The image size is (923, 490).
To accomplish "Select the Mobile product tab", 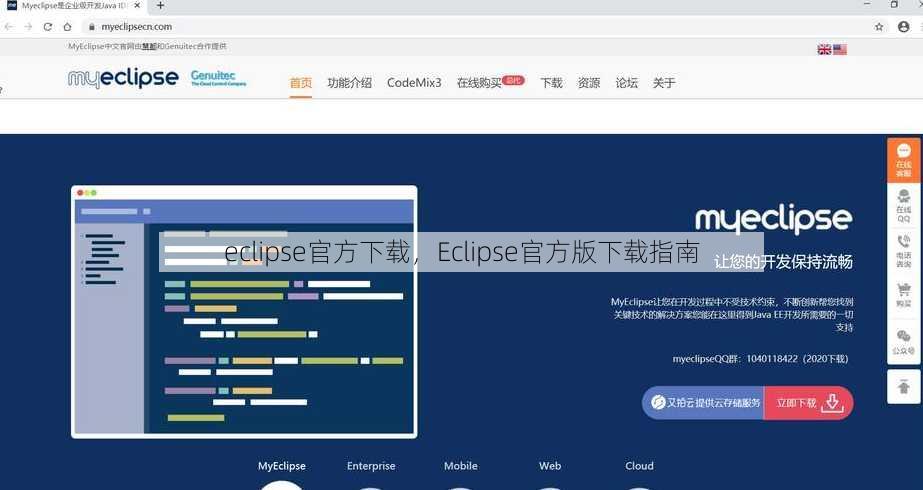I will [x=461, y=466].
